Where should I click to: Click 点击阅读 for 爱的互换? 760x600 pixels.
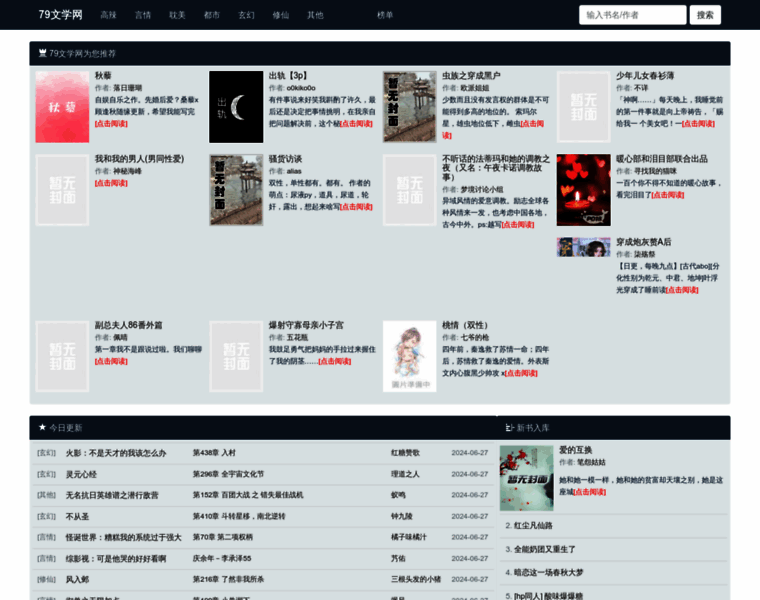click(589, 492)
